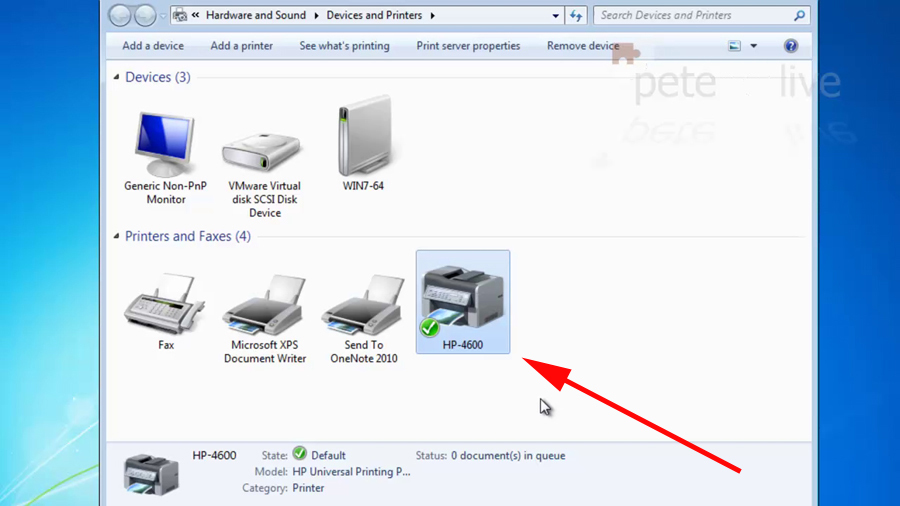Click the Default state value
Viewport: 900px width, 506px height.
tap(328, 456)
